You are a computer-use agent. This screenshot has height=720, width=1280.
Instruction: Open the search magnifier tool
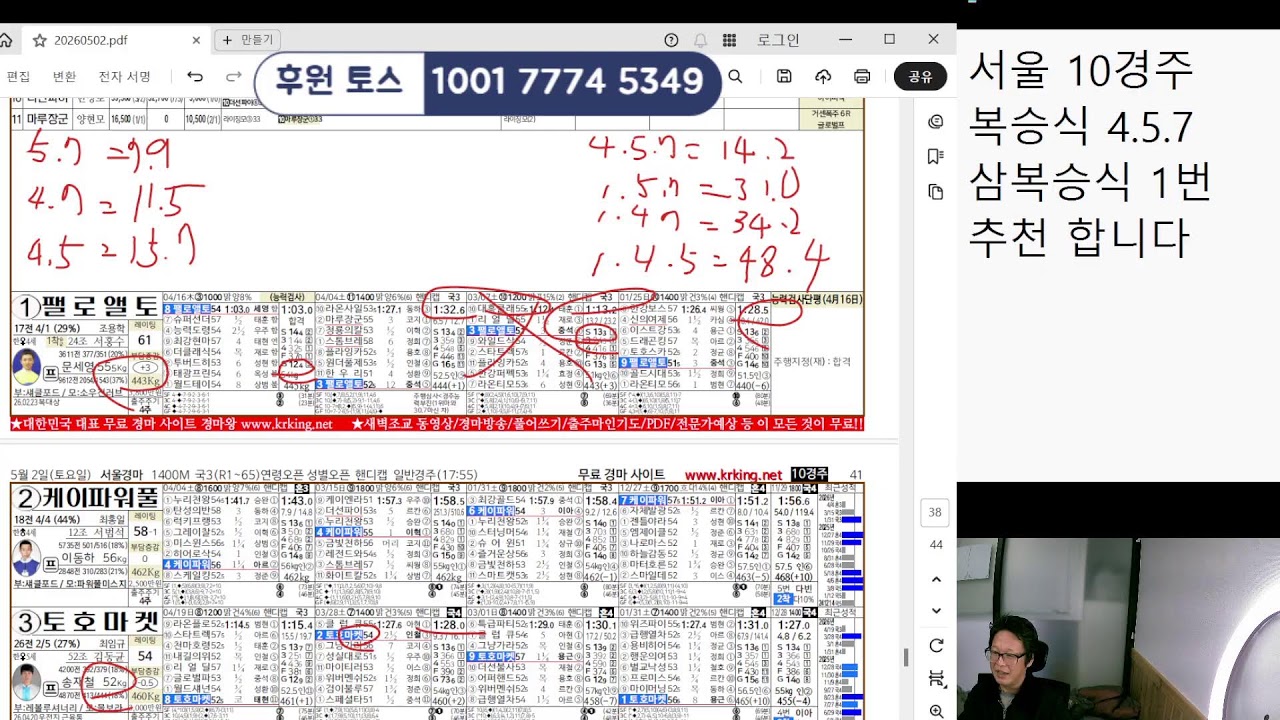[735, 77]
